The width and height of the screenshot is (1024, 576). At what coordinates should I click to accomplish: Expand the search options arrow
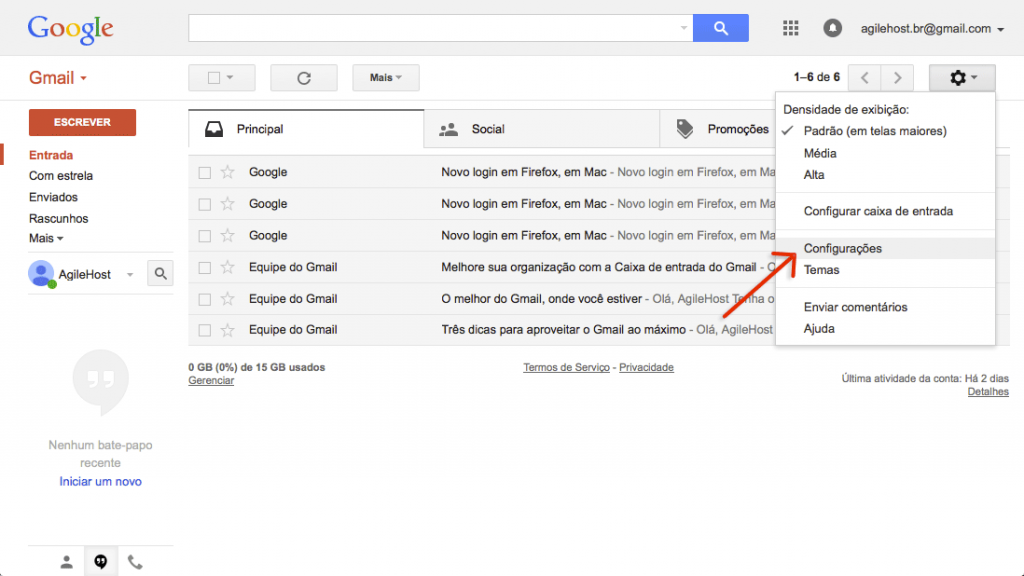coord(683,28)
